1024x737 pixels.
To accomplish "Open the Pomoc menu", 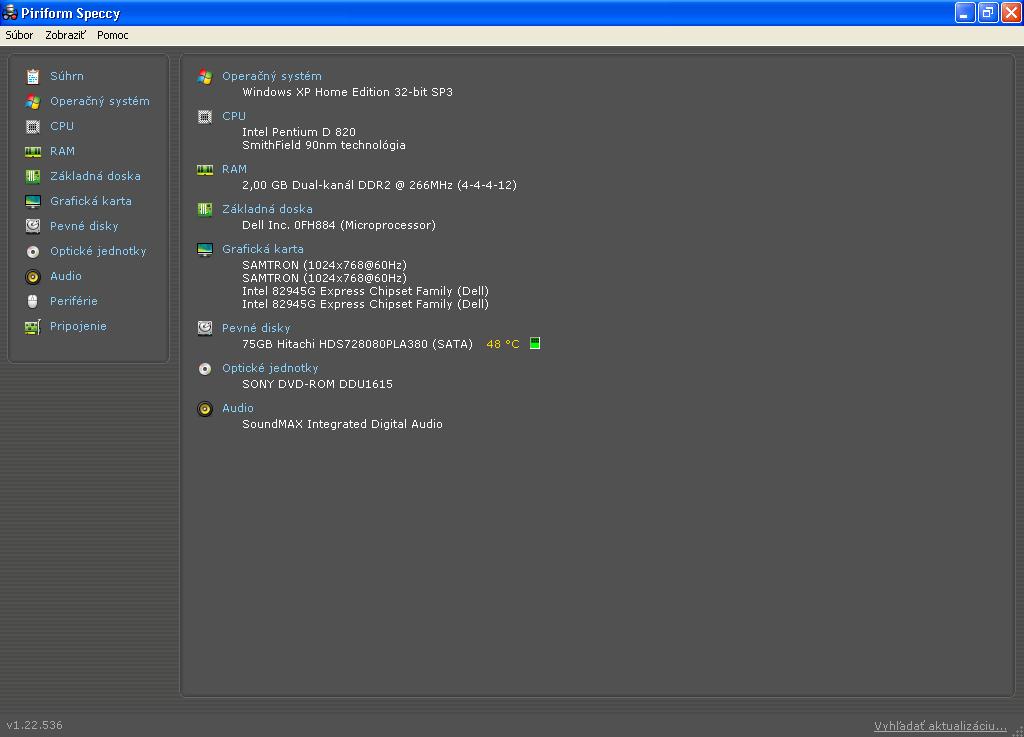I will (x=112, y=35).
